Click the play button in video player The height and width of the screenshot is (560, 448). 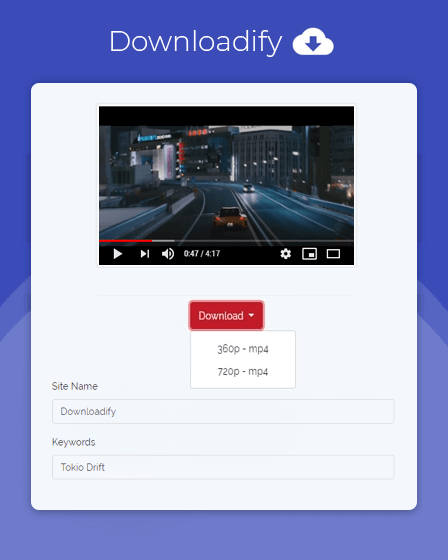[x=118, y=254]
